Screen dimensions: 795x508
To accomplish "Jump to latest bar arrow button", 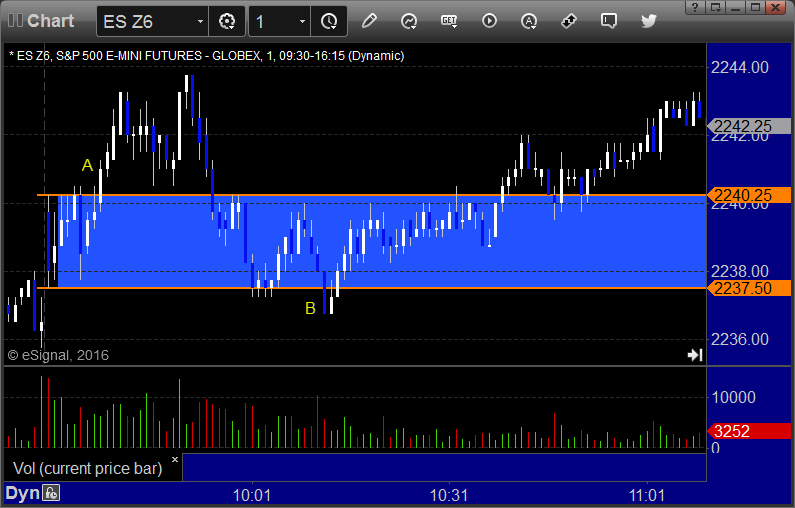I will [x=695, y=355].
